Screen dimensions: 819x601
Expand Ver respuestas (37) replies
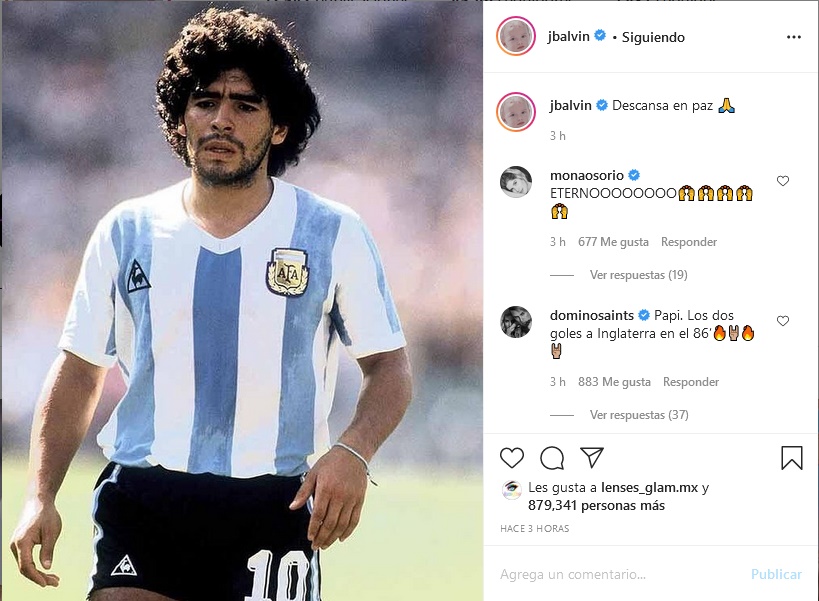[x=639, y=415]
